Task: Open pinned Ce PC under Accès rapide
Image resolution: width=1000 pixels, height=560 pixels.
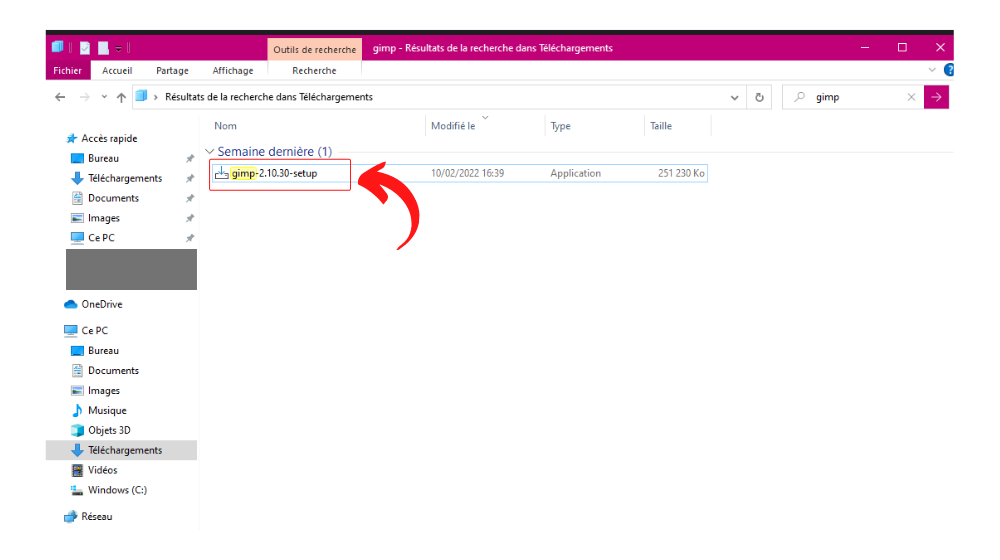Action: click(101, 238)
